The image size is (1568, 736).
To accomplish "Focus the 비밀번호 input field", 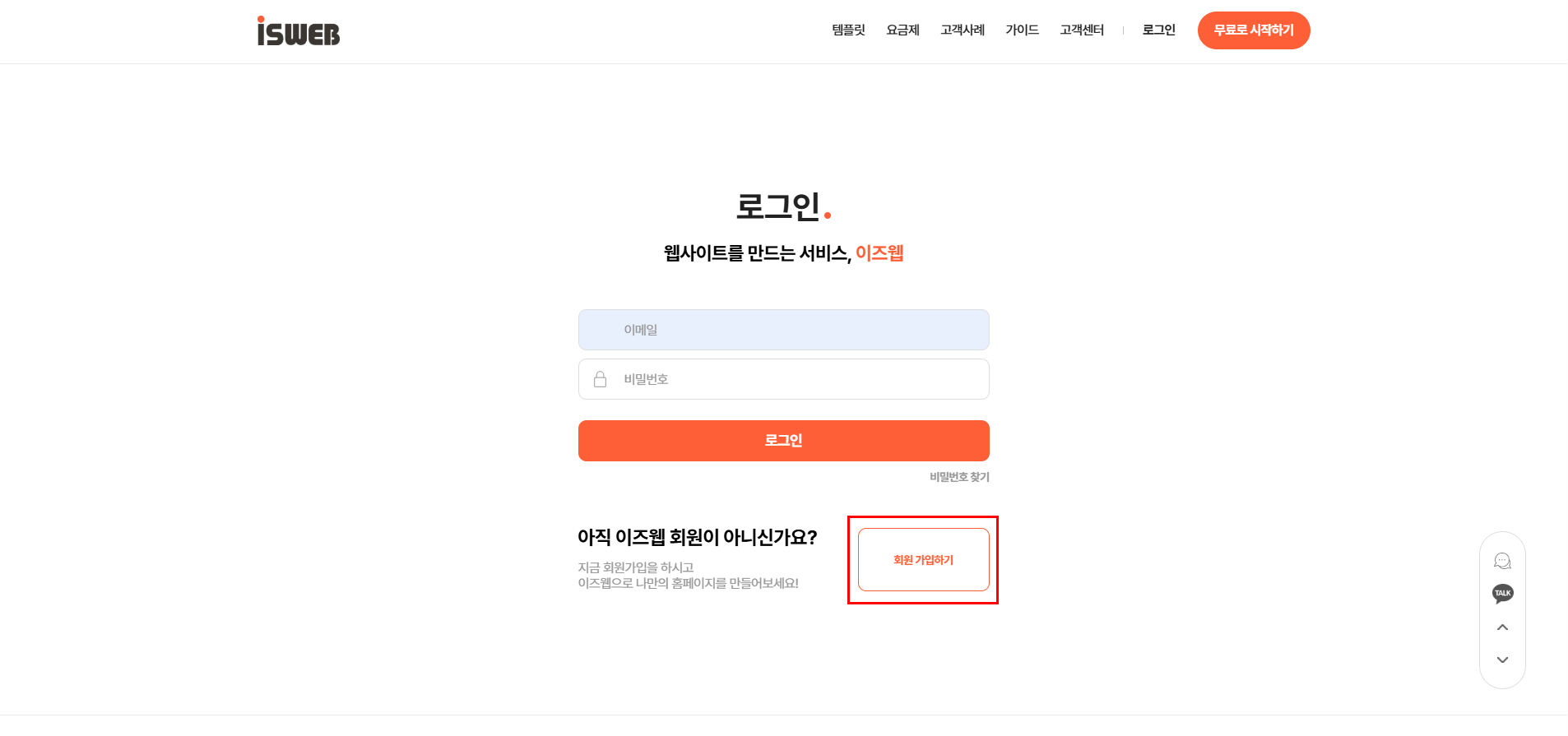I will tap(783, 379).
